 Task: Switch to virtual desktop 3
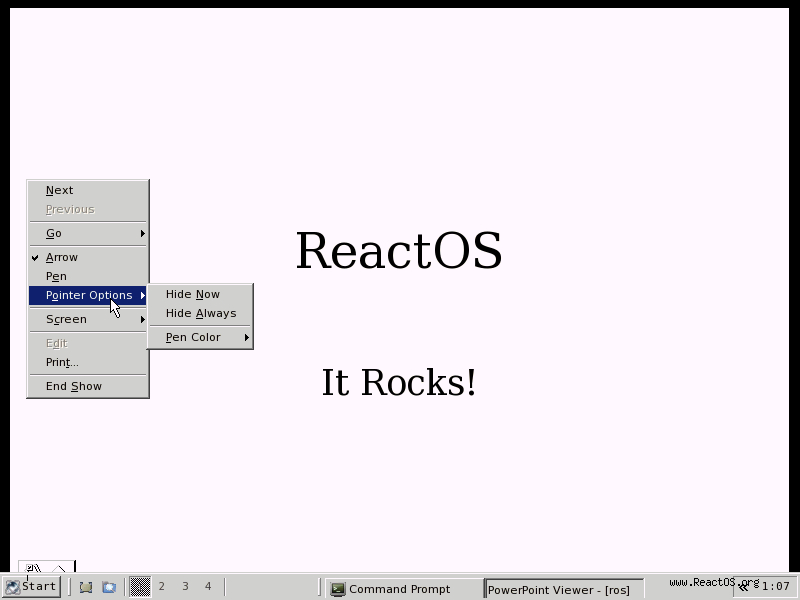click(x=185, y=587)
